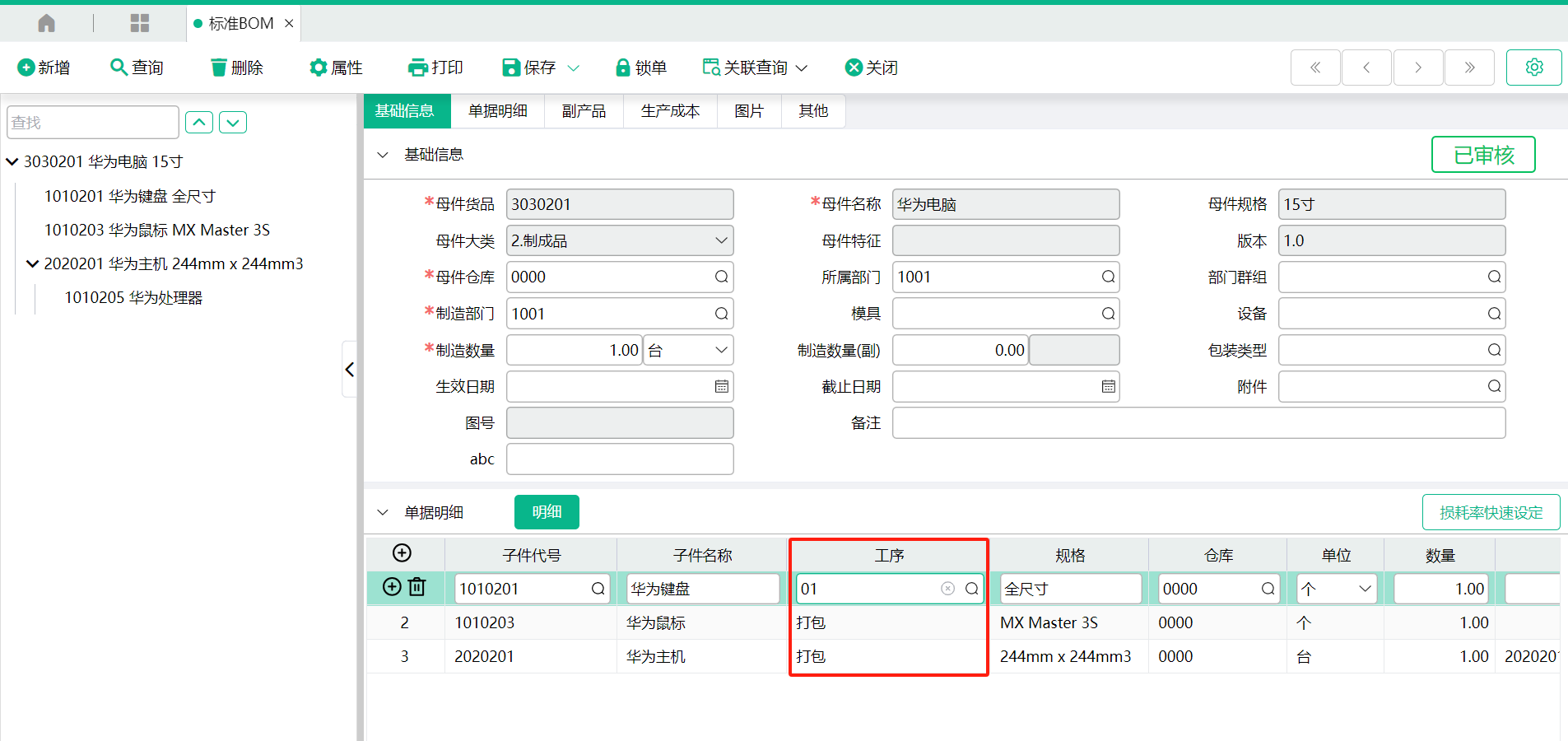The width and height of the screenshot is (1568, 741).
Task: Open 截止日期 calendar picker
Action: point(1109,386)
